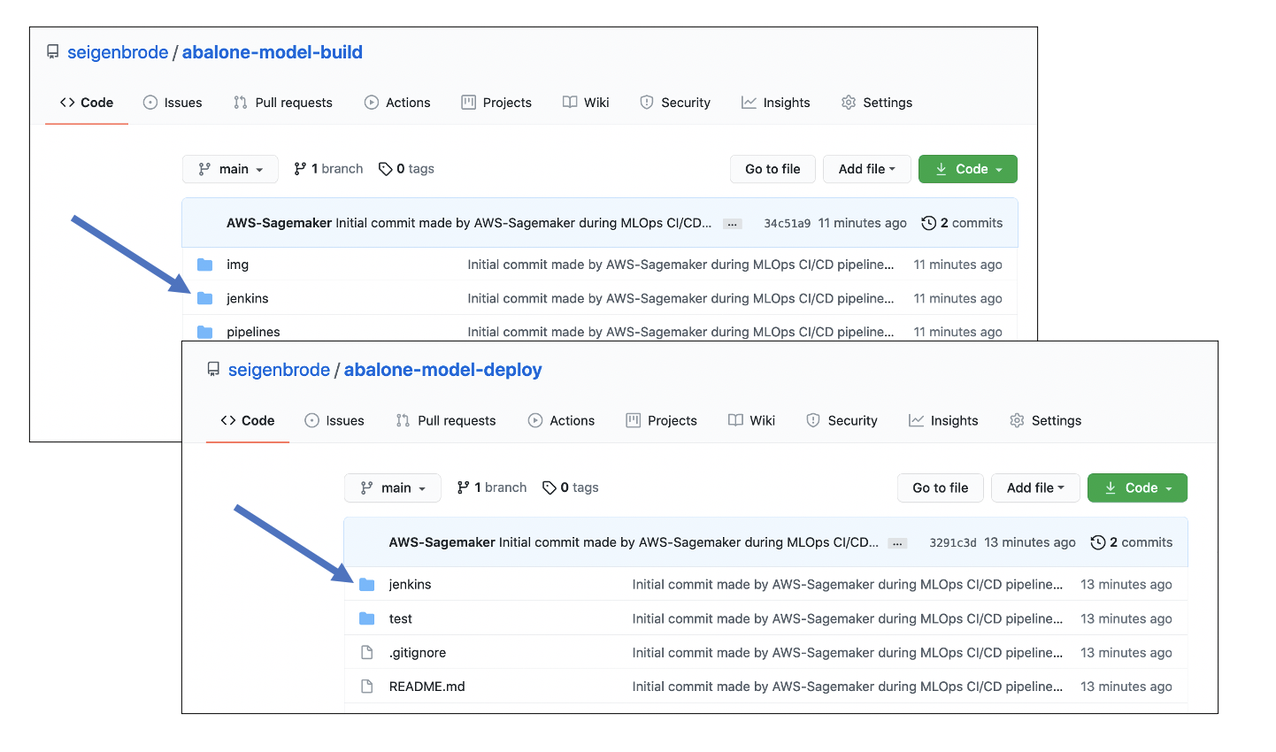Select Actions tab in abalone-model-deploy window

point(561,420)
